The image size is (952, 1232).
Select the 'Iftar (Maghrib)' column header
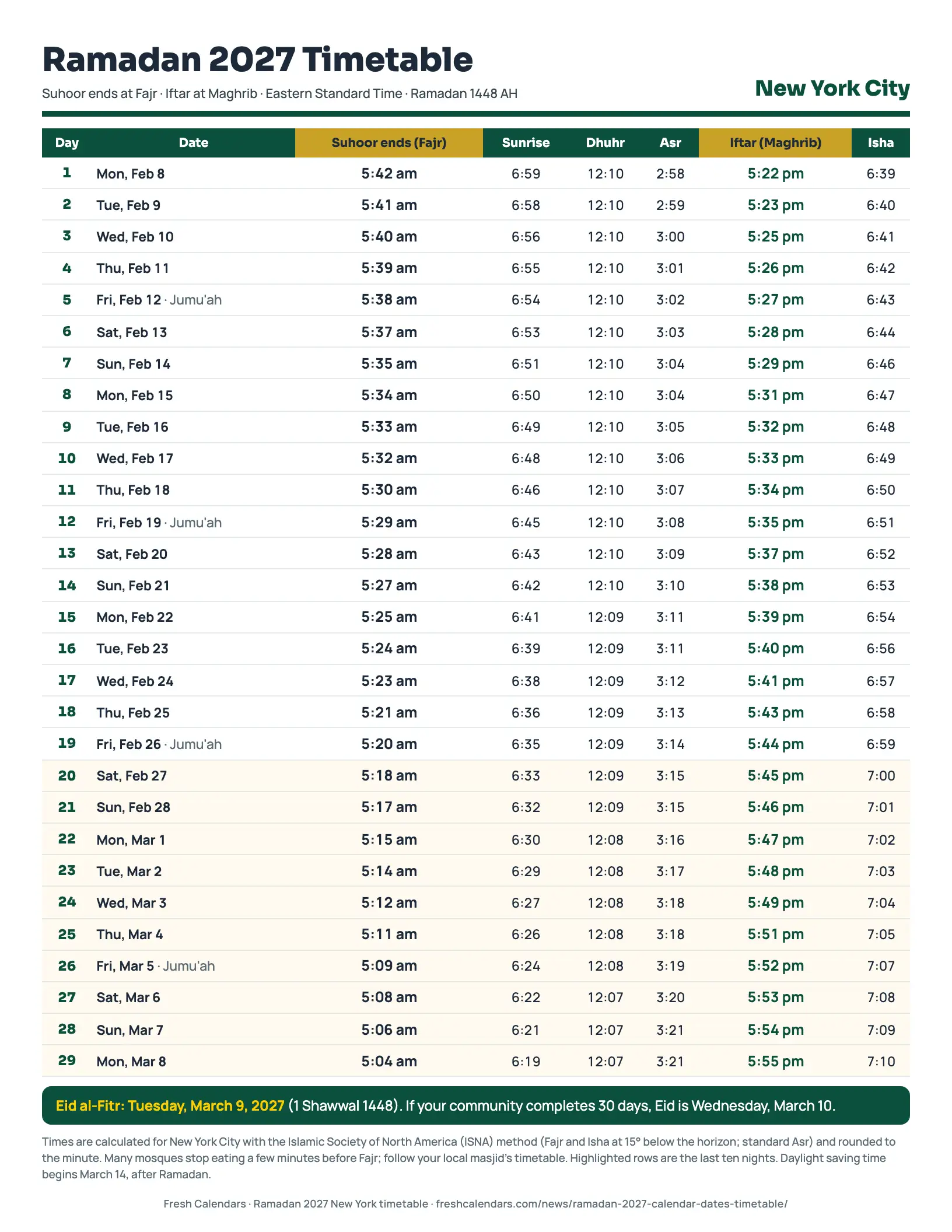(775, 143)
